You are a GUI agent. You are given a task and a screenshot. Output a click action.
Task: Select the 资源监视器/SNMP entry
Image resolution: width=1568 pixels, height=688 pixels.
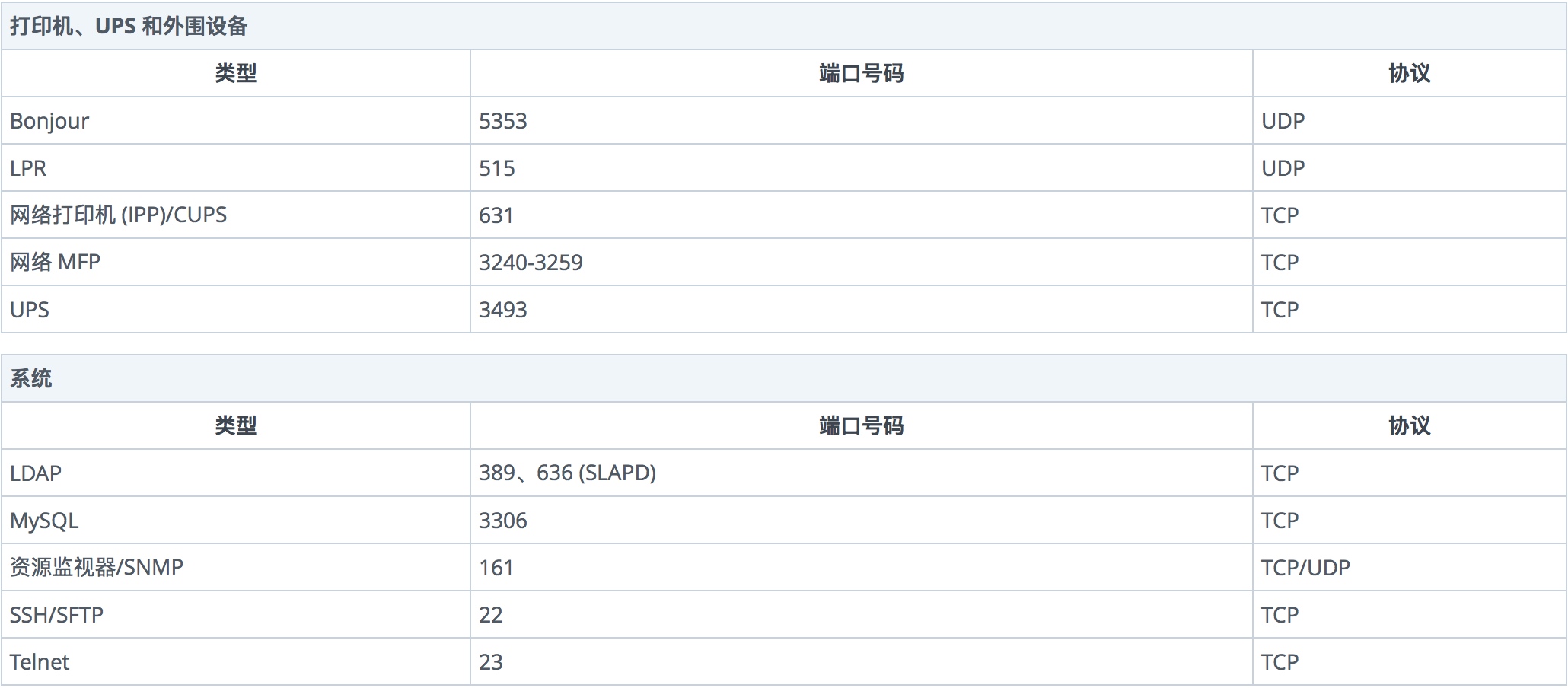coord(97,567)
